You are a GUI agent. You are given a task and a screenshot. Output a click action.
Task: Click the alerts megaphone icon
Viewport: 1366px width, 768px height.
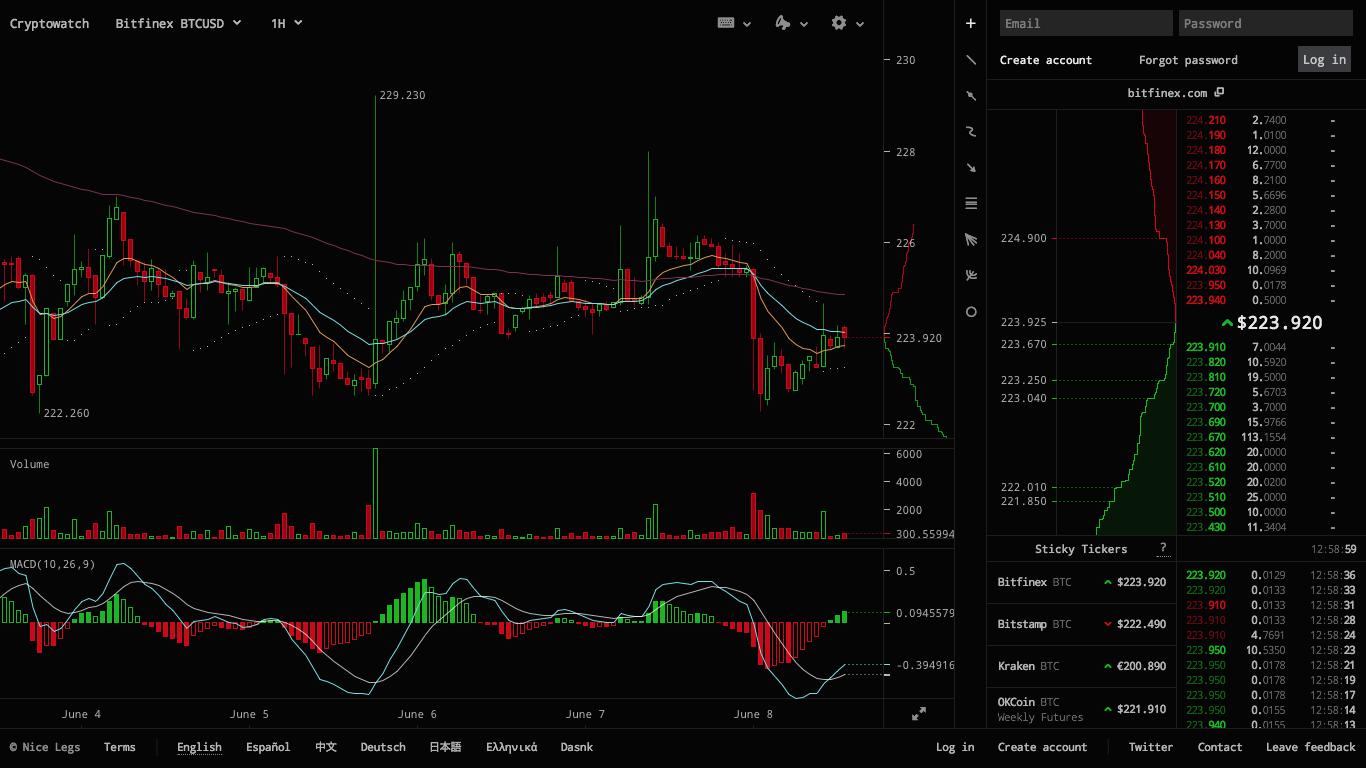point(783,23)
